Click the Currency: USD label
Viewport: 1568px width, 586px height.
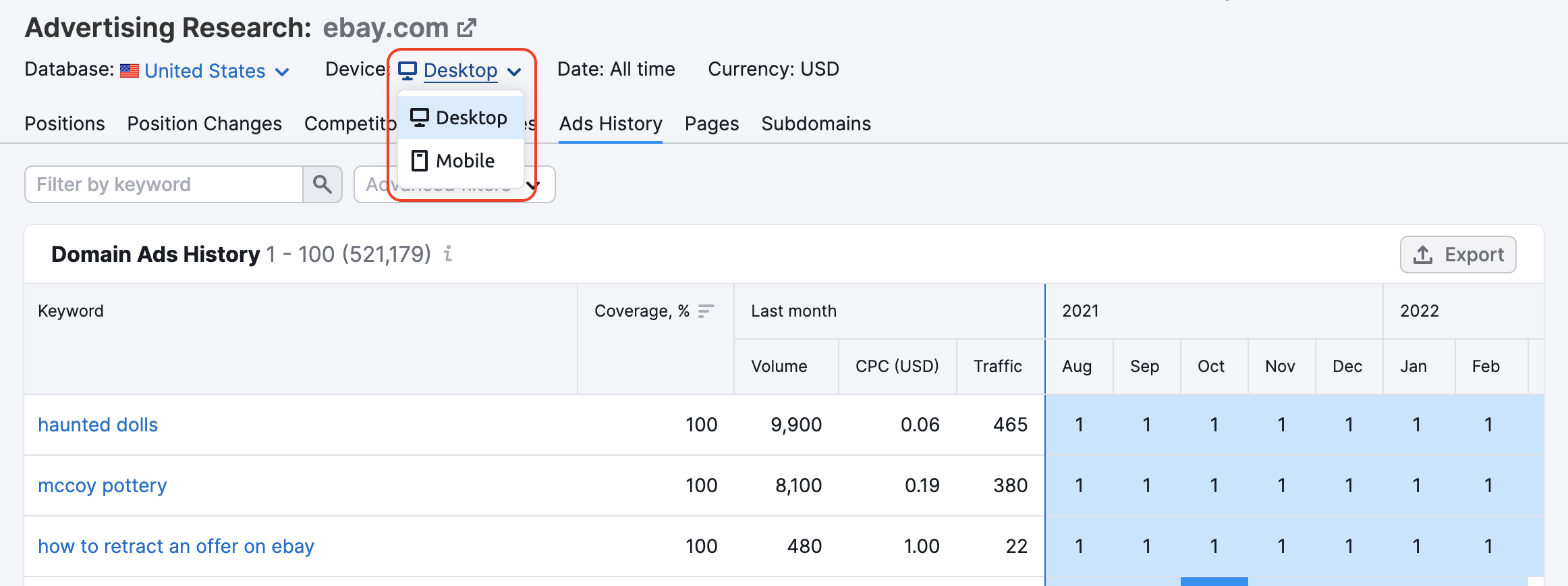[x=774, y=69]
